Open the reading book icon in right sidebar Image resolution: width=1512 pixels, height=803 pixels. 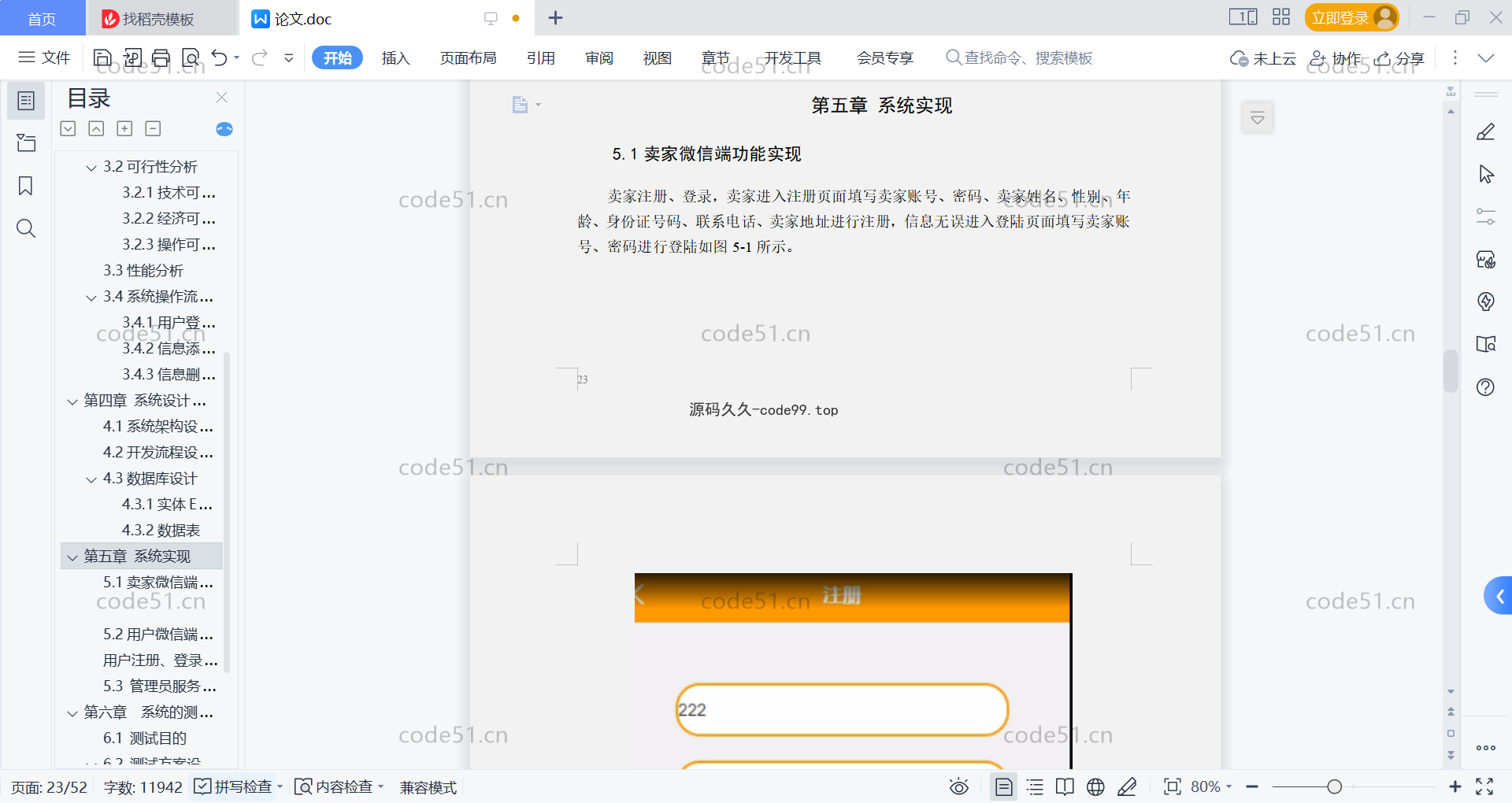tap(1486, 344)
